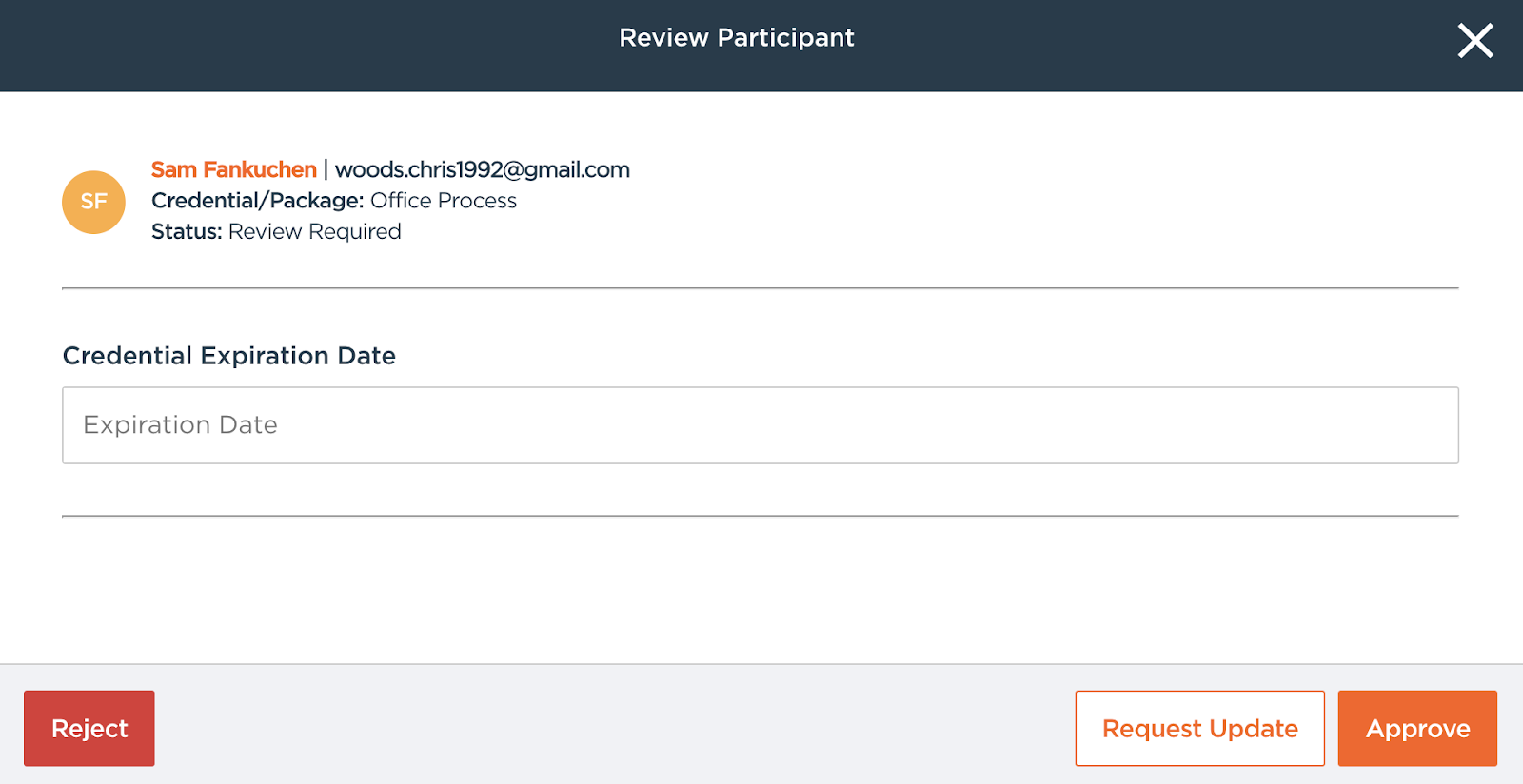The width and height of the screenshot is (1523, 784).
Task: Focus the Expiration Date input field
Action: pos(760,425)
